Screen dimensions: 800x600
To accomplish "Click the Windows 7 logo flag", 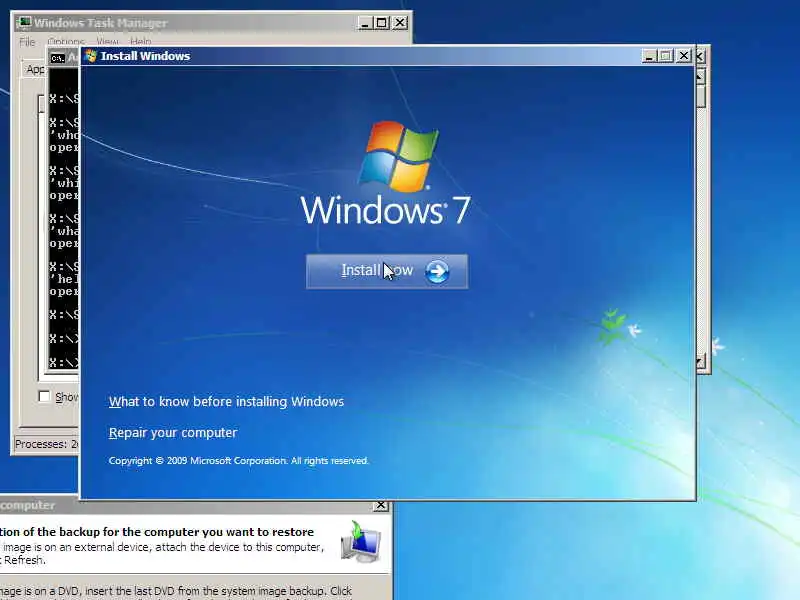I will pos(399,157).
